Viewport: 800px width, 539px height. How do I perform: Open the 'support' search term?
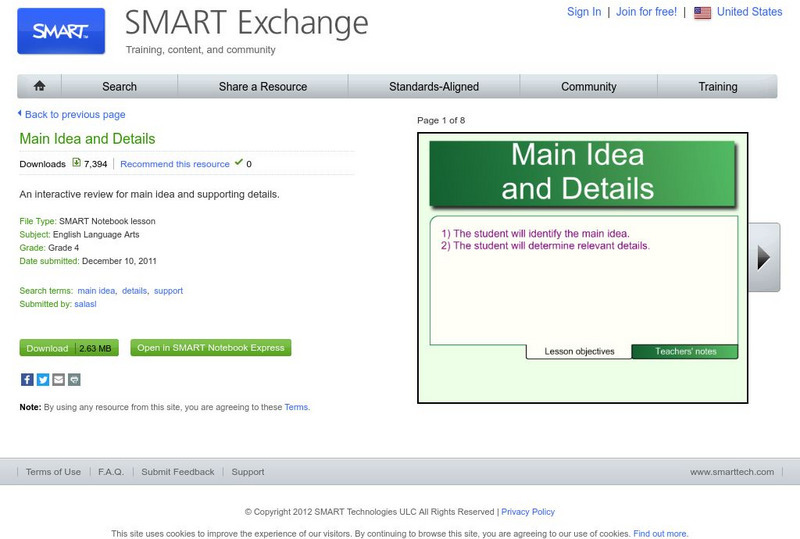[x=168, y=290]
